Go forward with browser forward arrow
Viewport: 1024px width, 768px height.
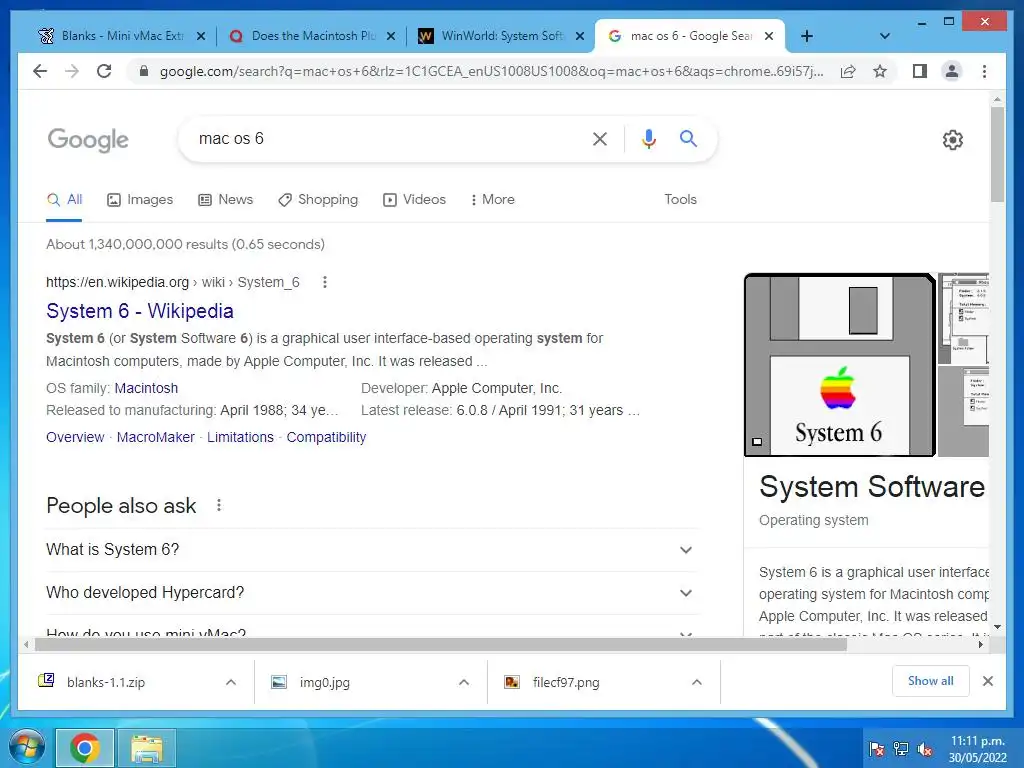pos(72,71)
